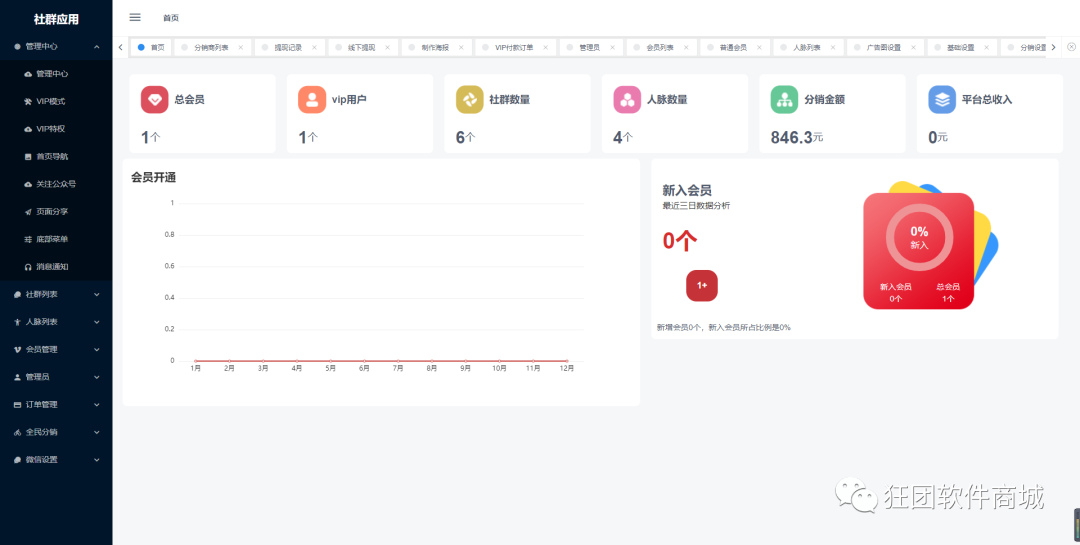Click the red 1+ badge under 新入会员
This screenshot has height=545, width=1080.
point(702,285)
